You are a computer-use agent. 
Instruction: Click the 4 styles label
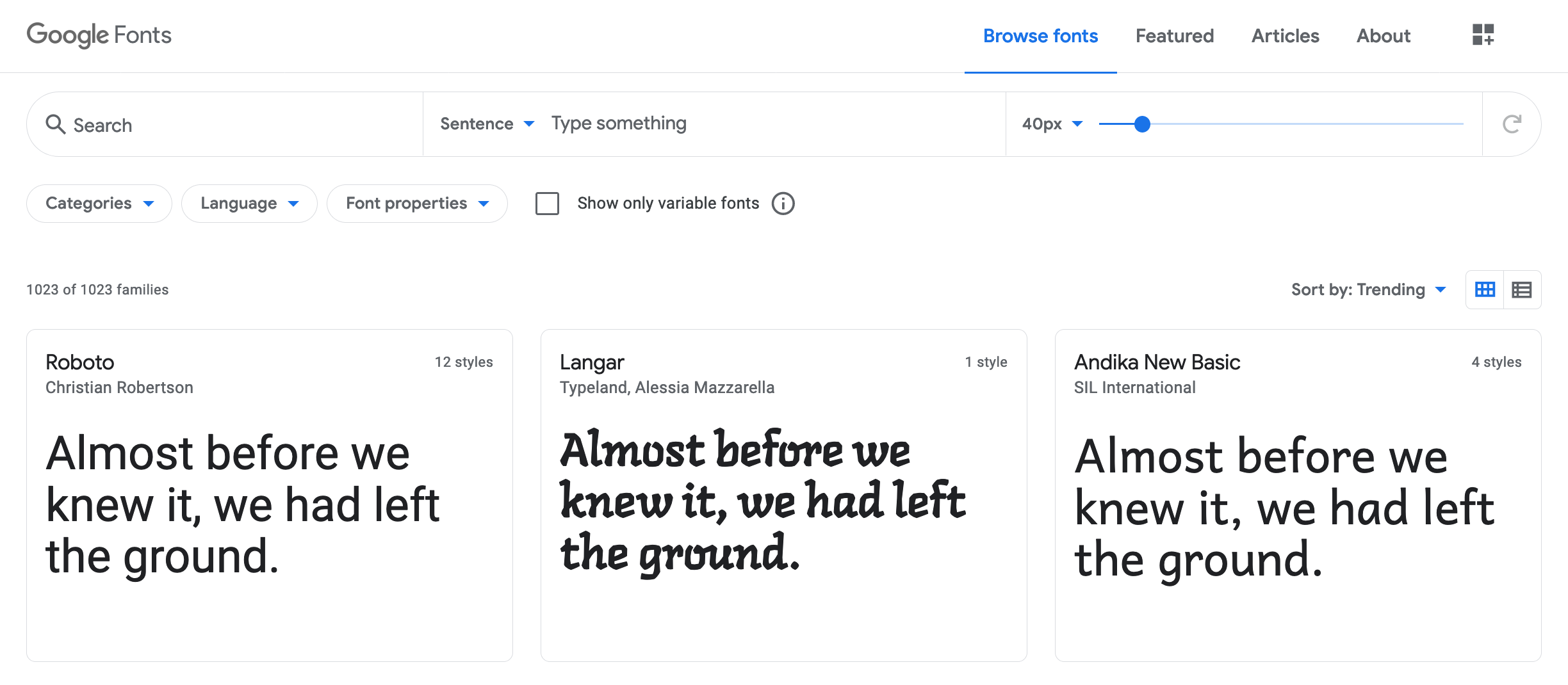[1496, 362]
